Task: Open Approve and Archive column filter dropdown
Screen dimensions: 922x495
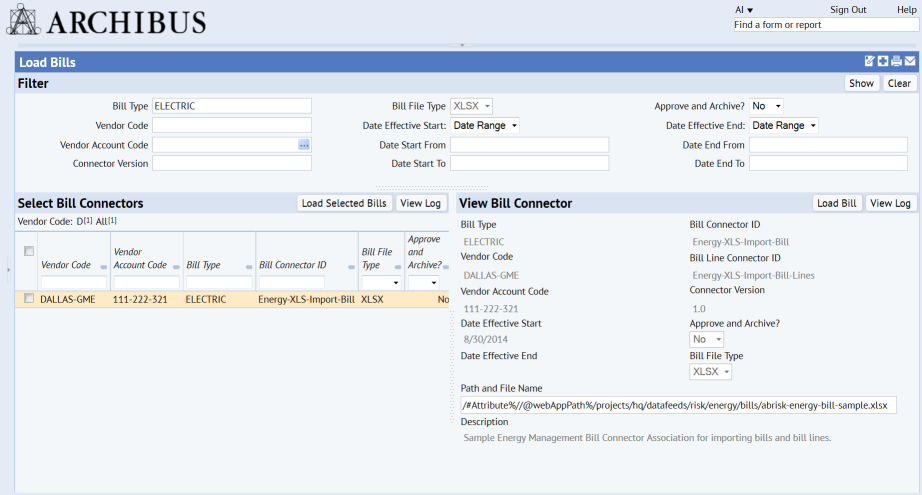Action: coord(424,283)
